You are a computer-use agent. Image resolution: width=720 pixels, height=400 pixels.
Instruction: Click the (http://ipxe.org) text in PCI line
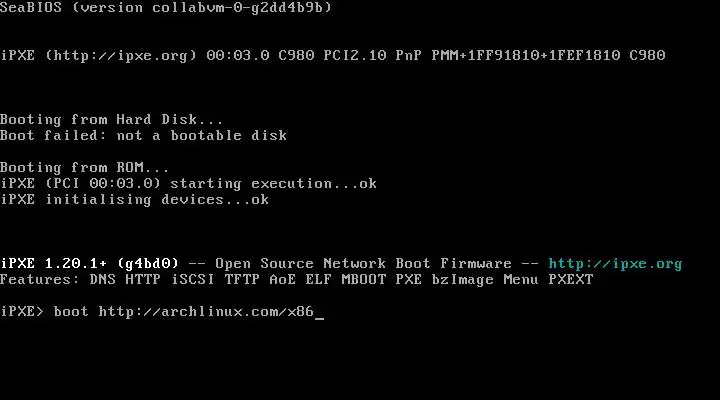[x=121, y=56]
